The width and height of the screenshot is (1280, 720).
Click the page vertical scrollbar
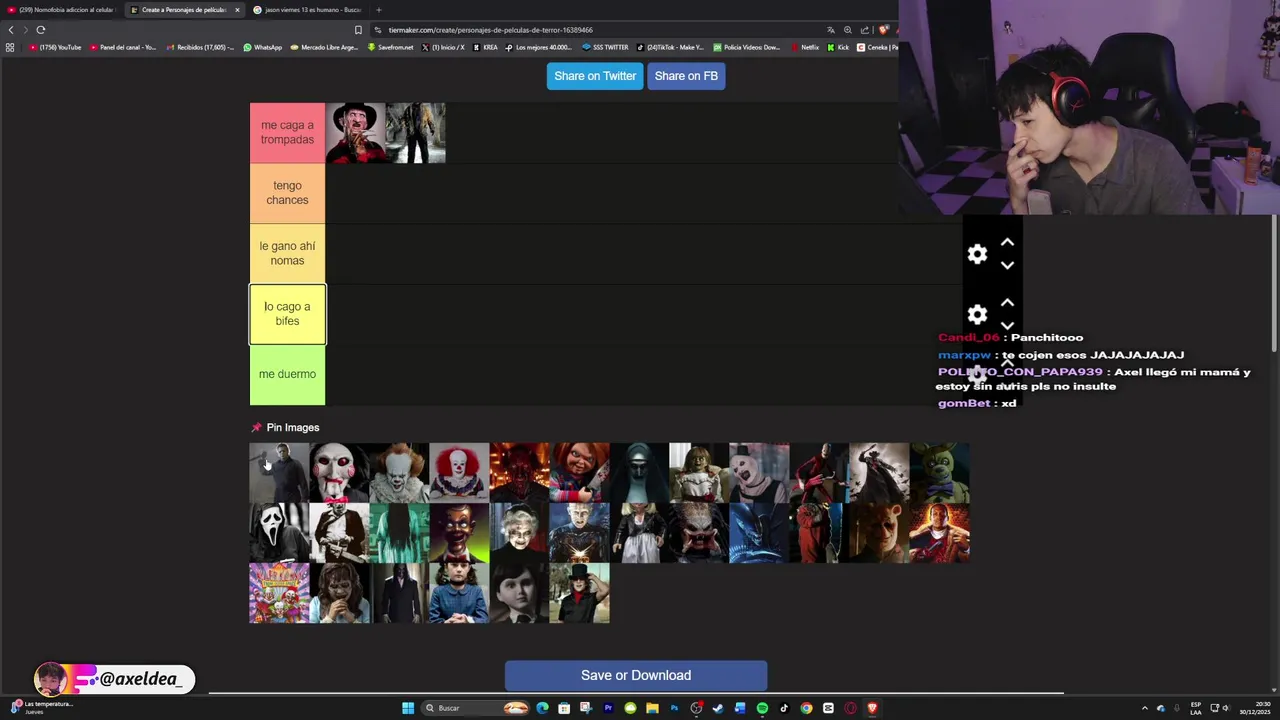pos(1274,285)
